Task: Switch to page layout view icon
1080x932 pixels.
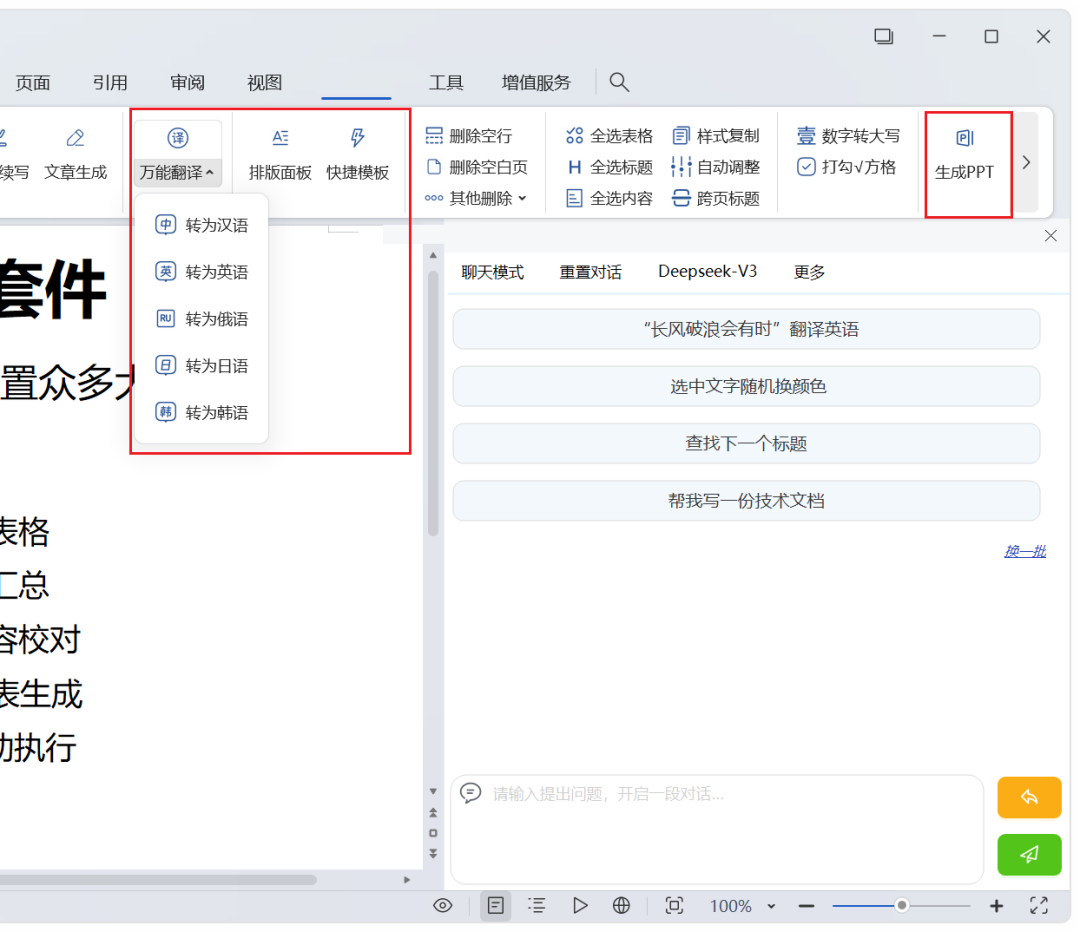Action: click(495, 906)
